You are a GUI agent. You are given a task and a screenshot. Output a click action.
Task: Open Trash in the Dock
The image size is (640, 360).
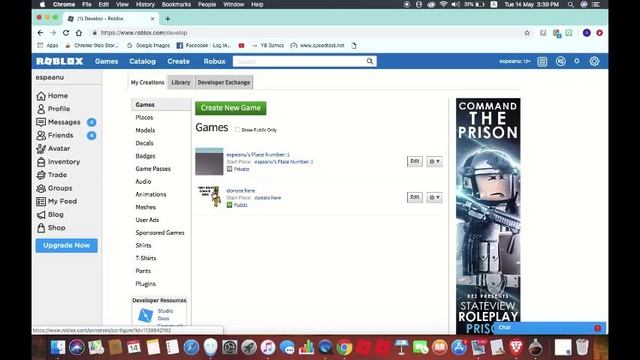click(x=582, y=347)
